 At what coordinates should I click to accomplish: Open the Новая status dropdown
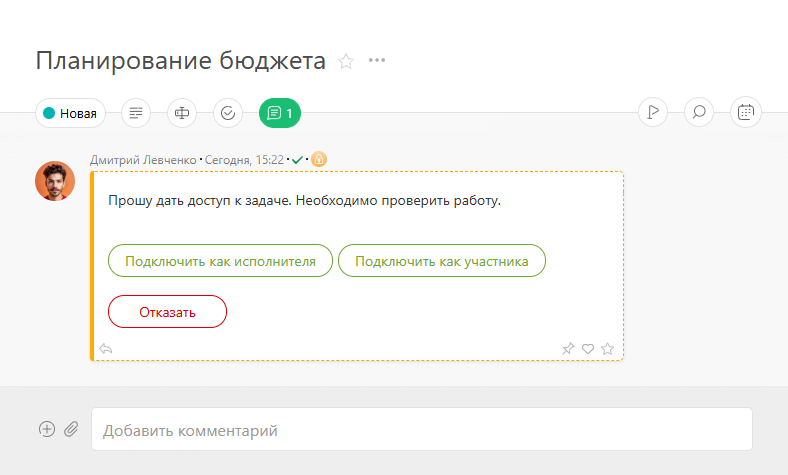coord(70,113)
